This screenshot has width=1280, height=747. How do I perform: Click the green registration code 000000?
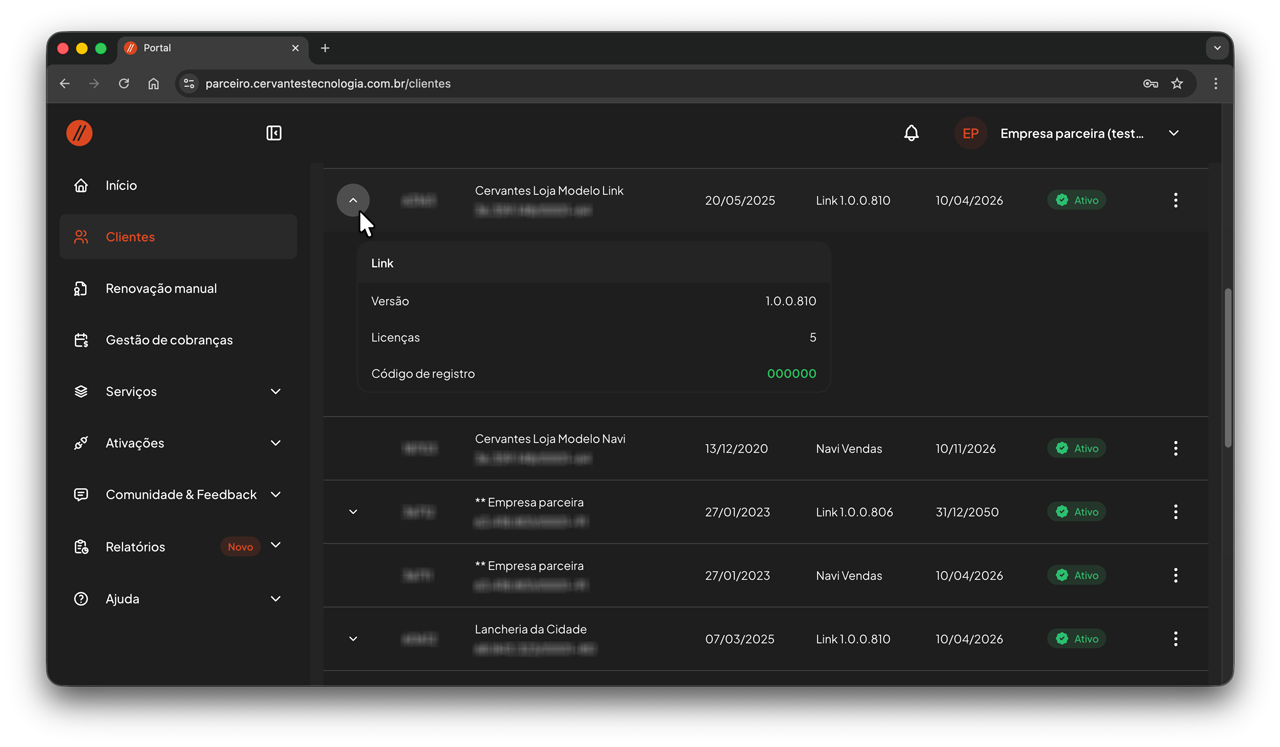791,374
